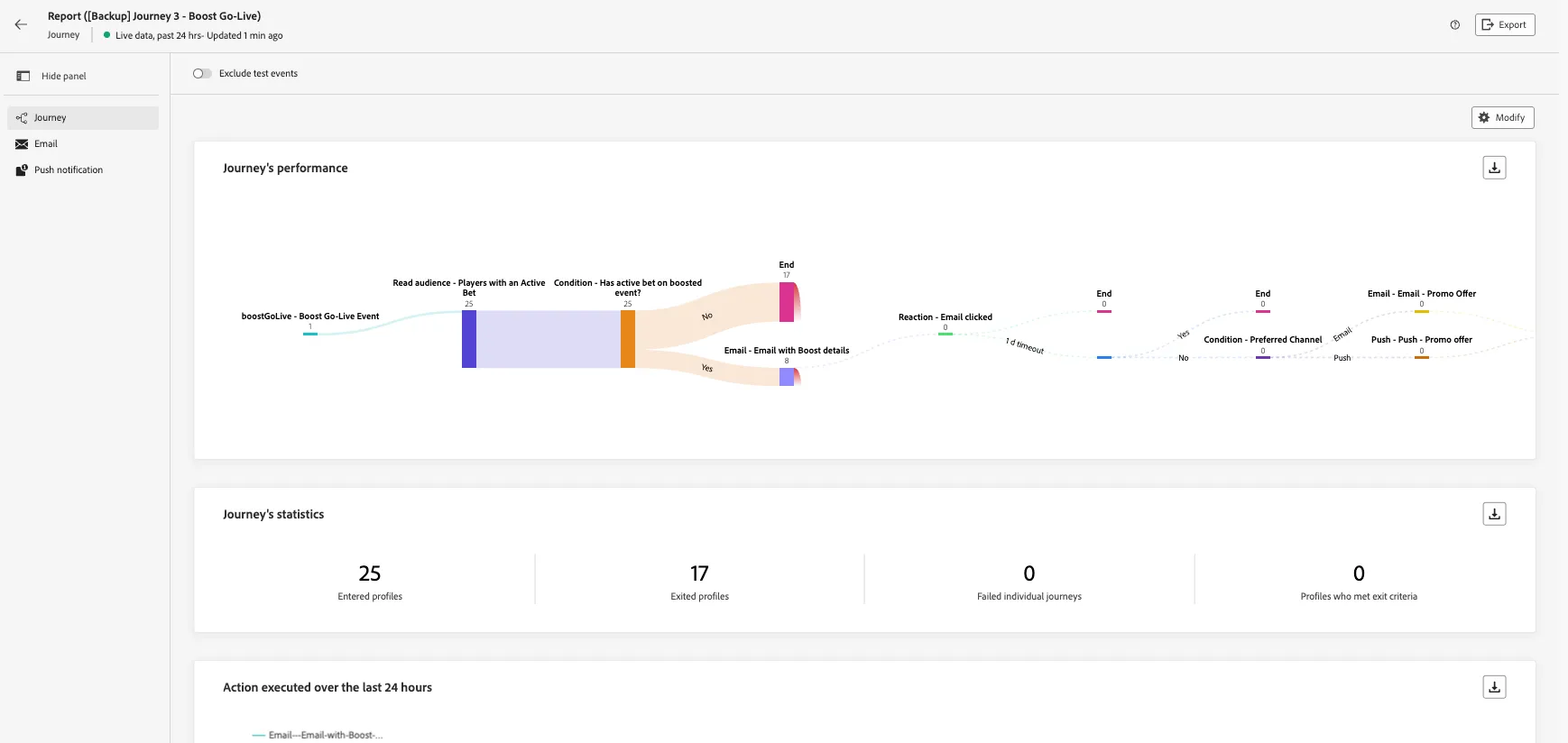Open the help question mark icon

tap(1454, 25)
